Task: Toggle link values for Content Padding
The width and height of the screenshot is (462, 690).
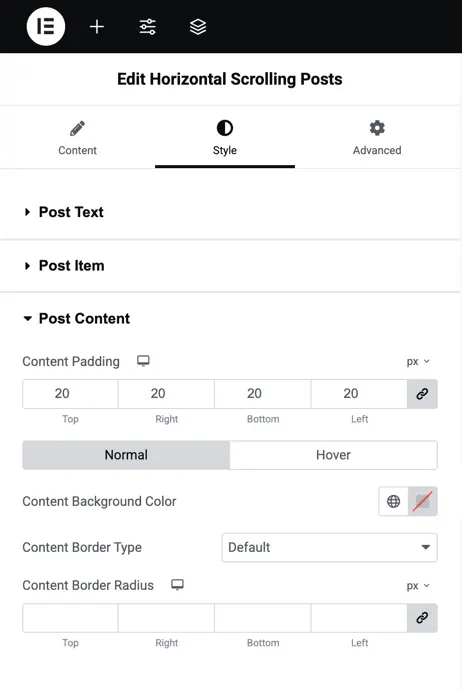Action: (422, 394)
